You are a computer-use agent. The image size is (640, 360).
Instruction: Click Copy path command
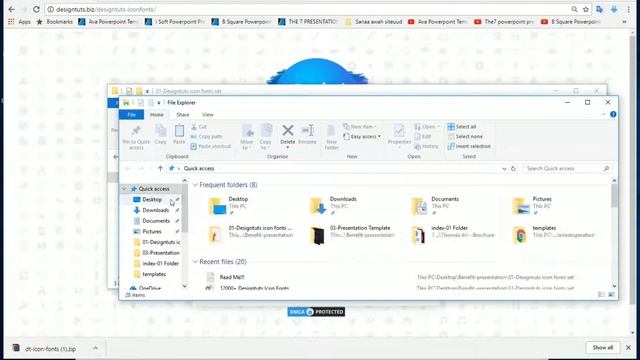207,137
